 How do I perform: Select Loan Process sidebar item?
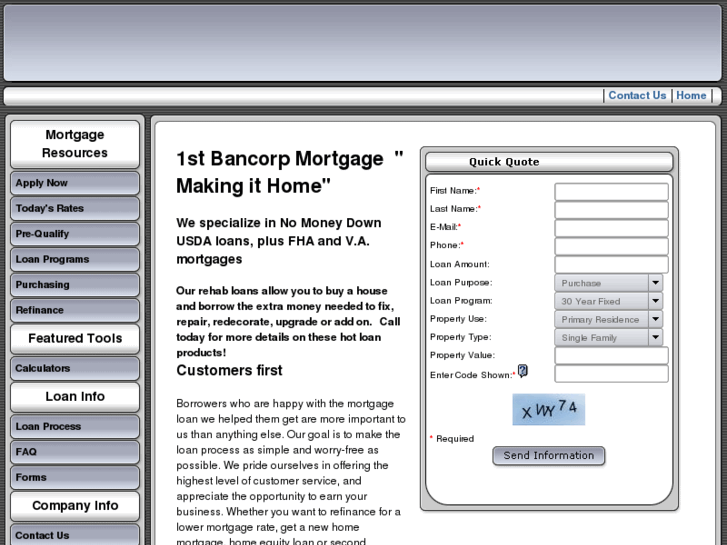click(75, 427)
